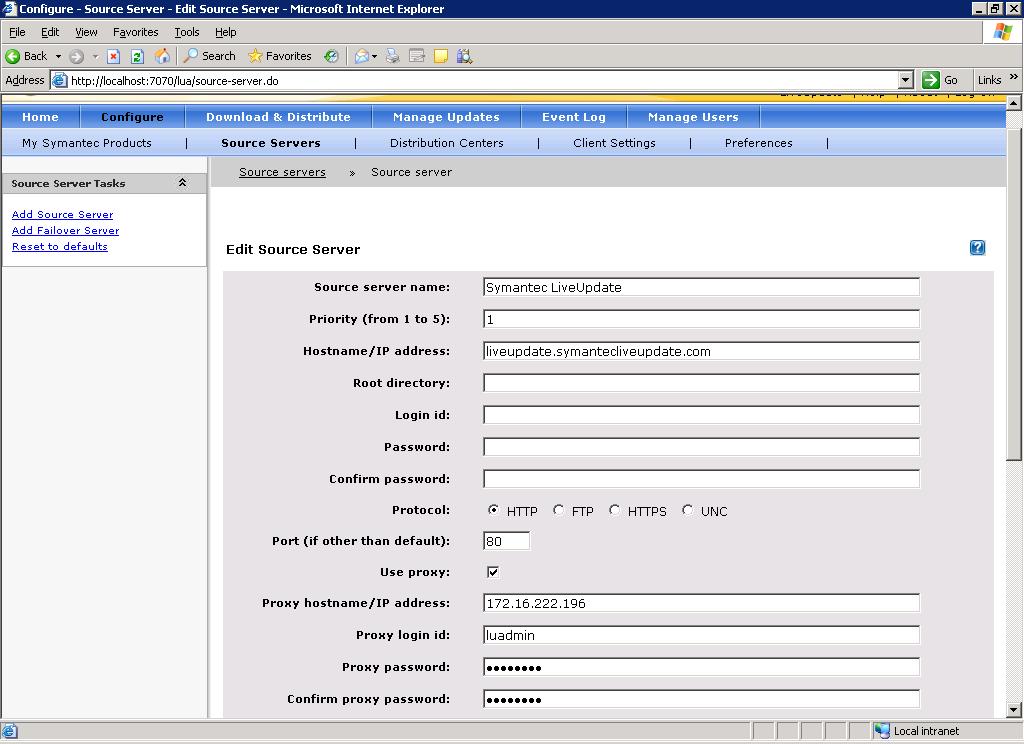The height and width of the screenshot is (744, 1024).
Task: Click the Links toolbar label
Action: point(989,80)
